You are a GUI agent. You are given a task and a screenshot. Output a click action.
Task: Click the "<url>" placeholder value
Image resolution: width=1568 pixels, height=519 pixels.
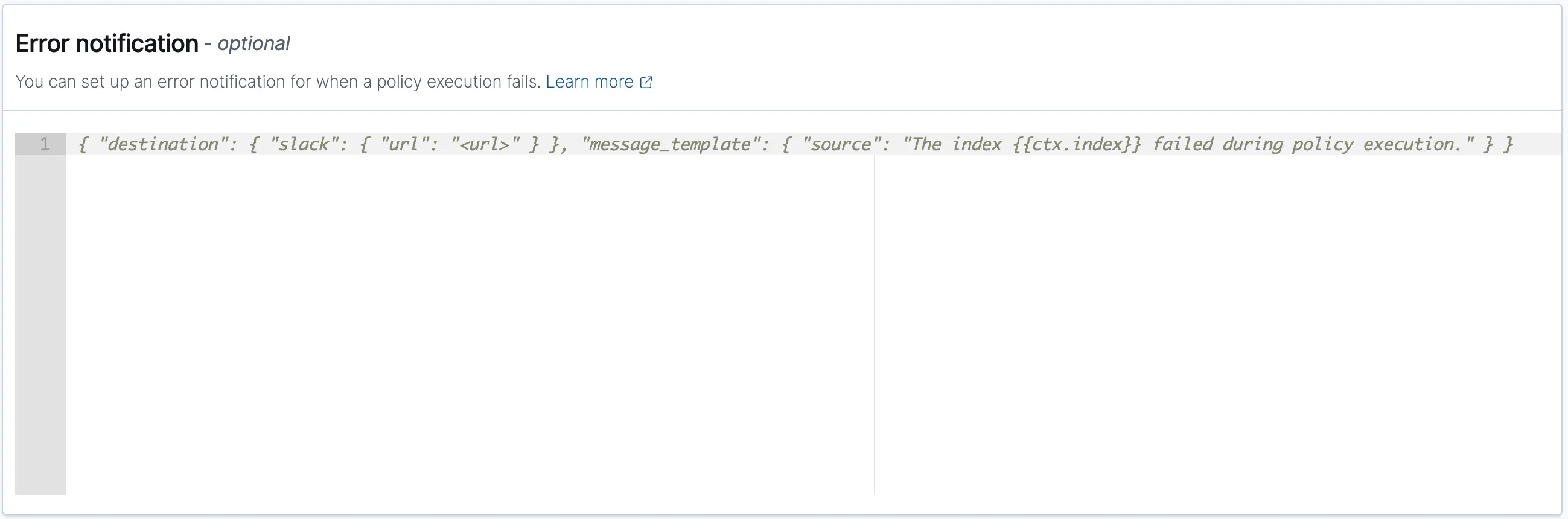485,144
